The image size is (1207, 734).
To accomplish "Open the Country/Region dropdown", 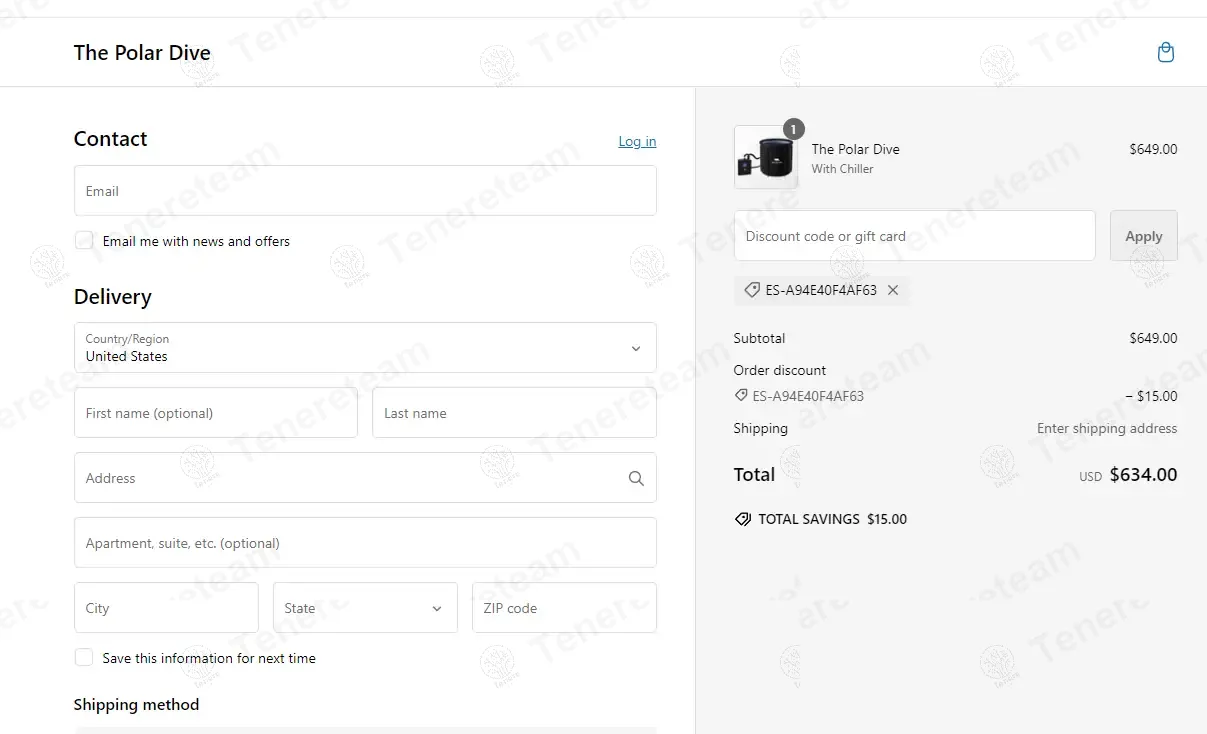I will (x=365, y=348).
